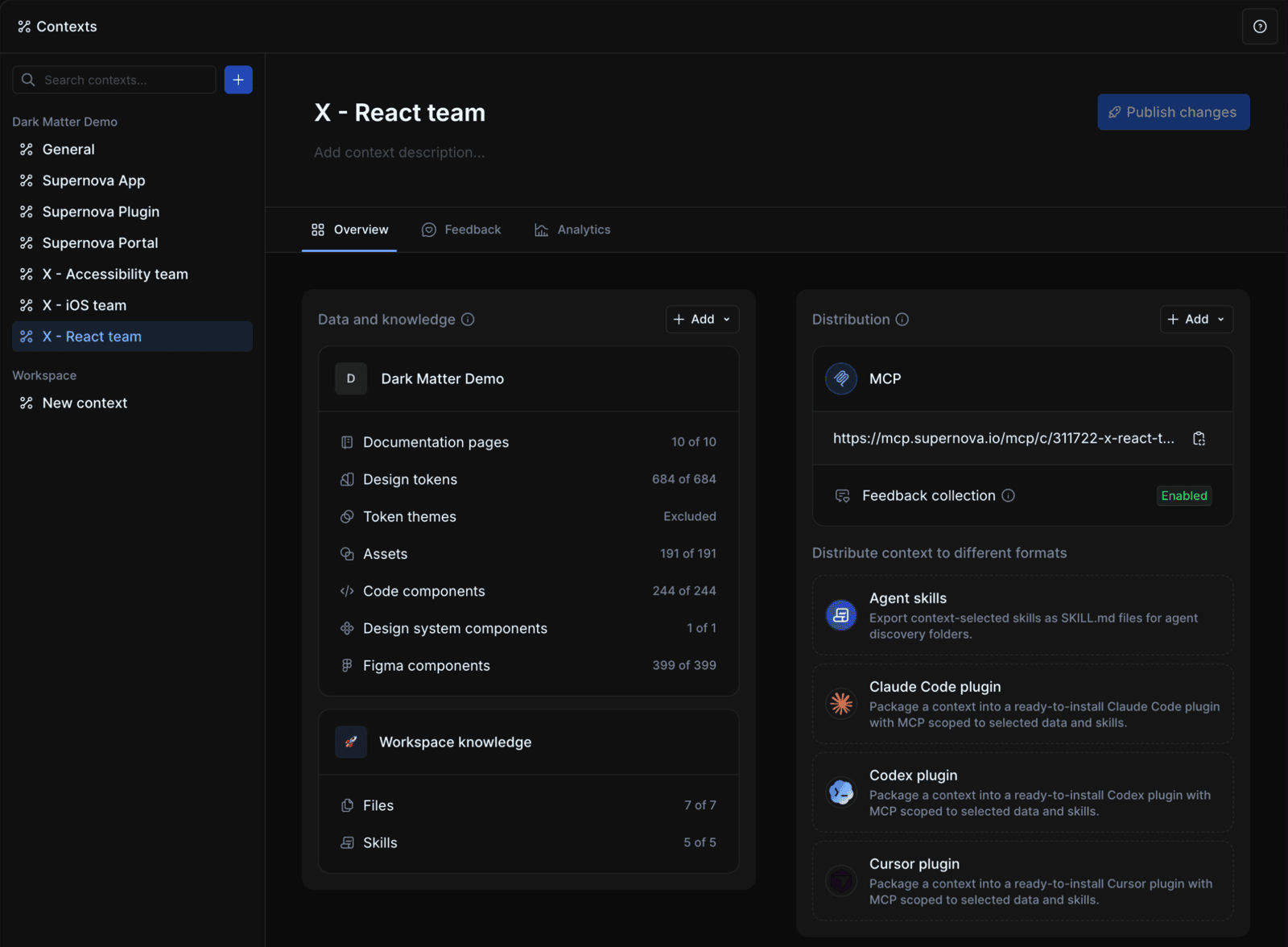Click the Contexts logo icon in header
The width and height of the screenshot is (1288, 947).
coord(24,27)
